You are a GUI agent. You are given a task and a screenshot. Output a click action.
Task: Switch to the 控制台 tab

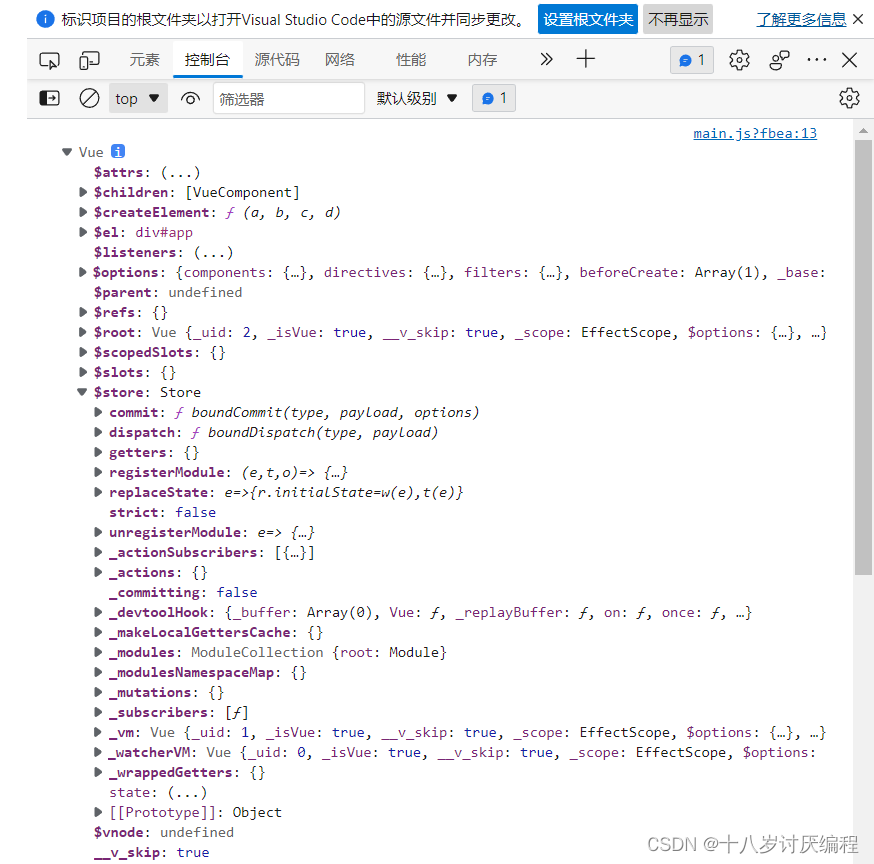coord(207,60)
